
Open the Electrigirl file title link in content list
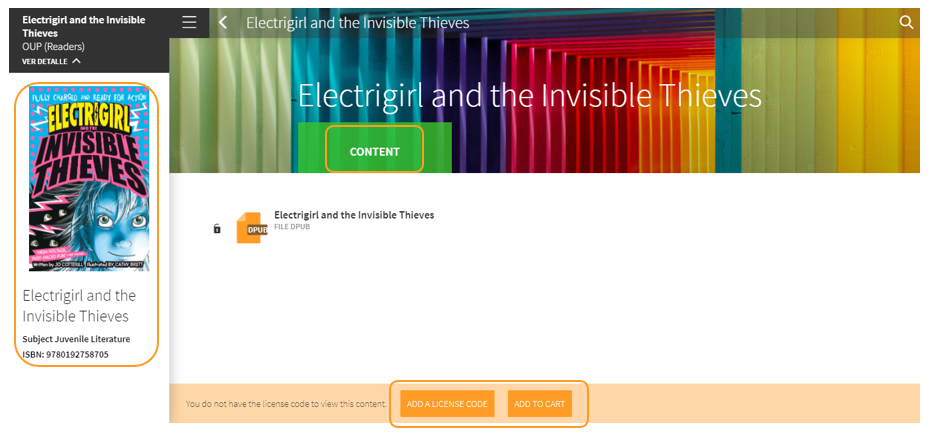tap(354, 215)
